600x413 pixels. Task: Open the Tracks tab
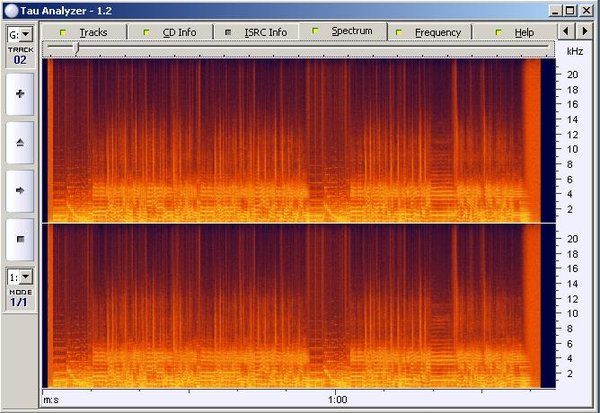[x=84, y=32]
